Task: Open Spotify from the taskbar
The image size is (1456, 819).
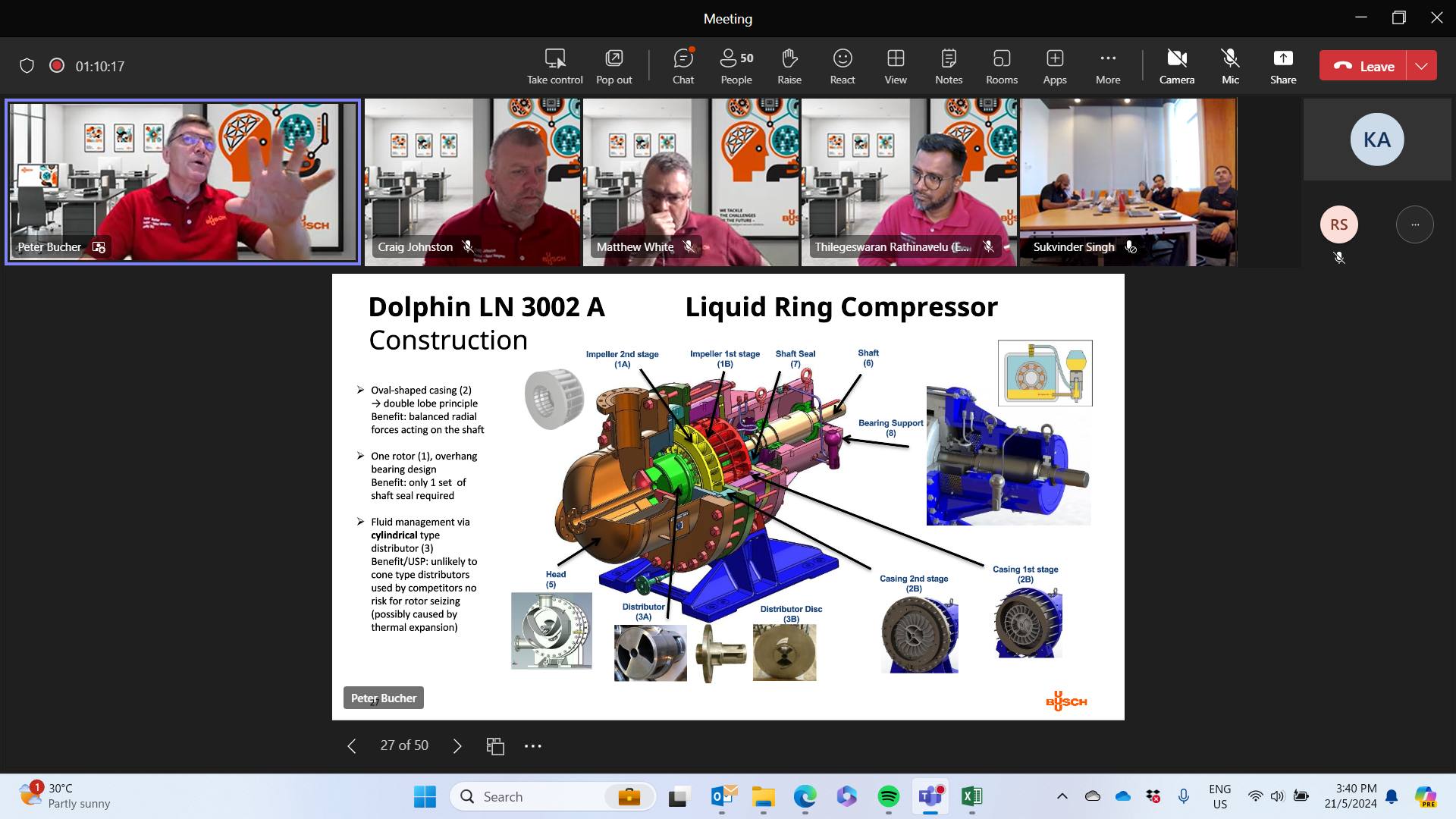Action: click(x=889, y=796)
